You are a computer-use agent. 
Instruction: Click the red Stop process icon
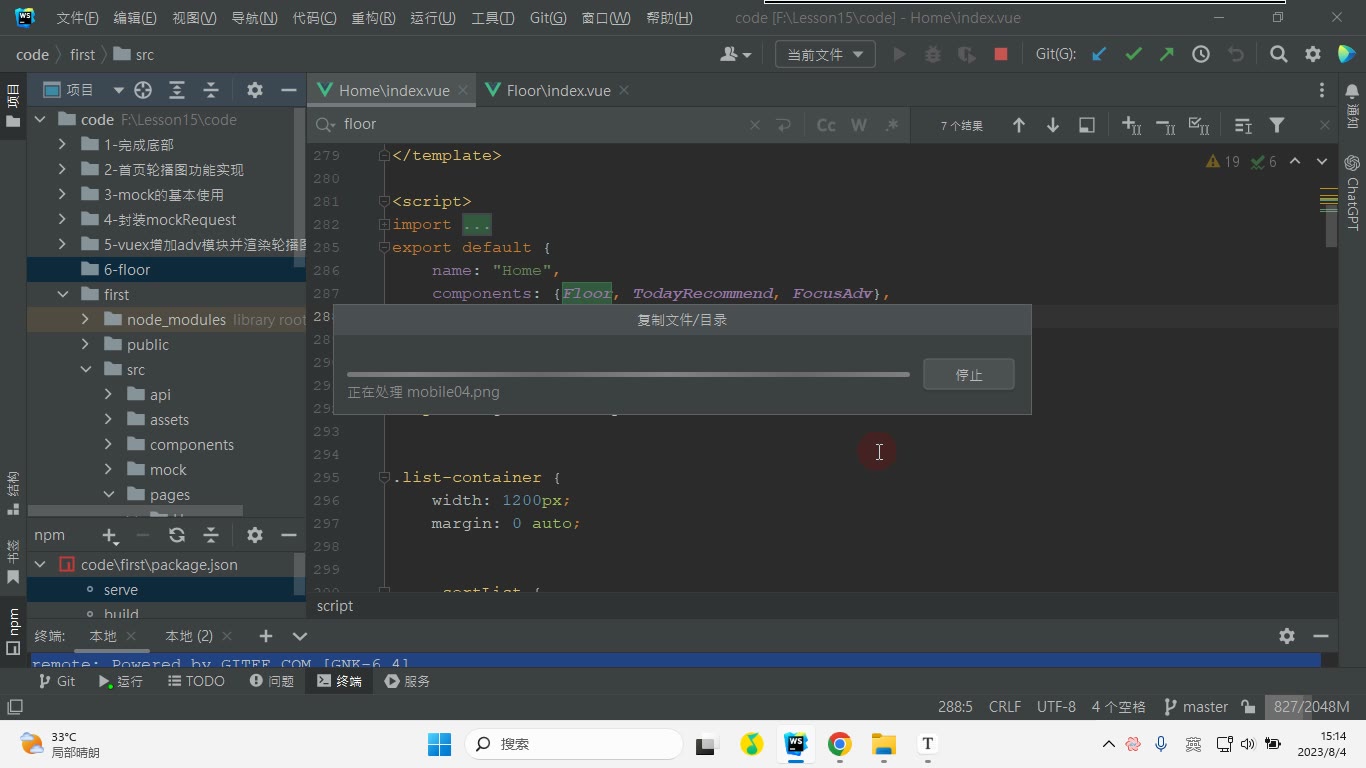pos(1001,55)
